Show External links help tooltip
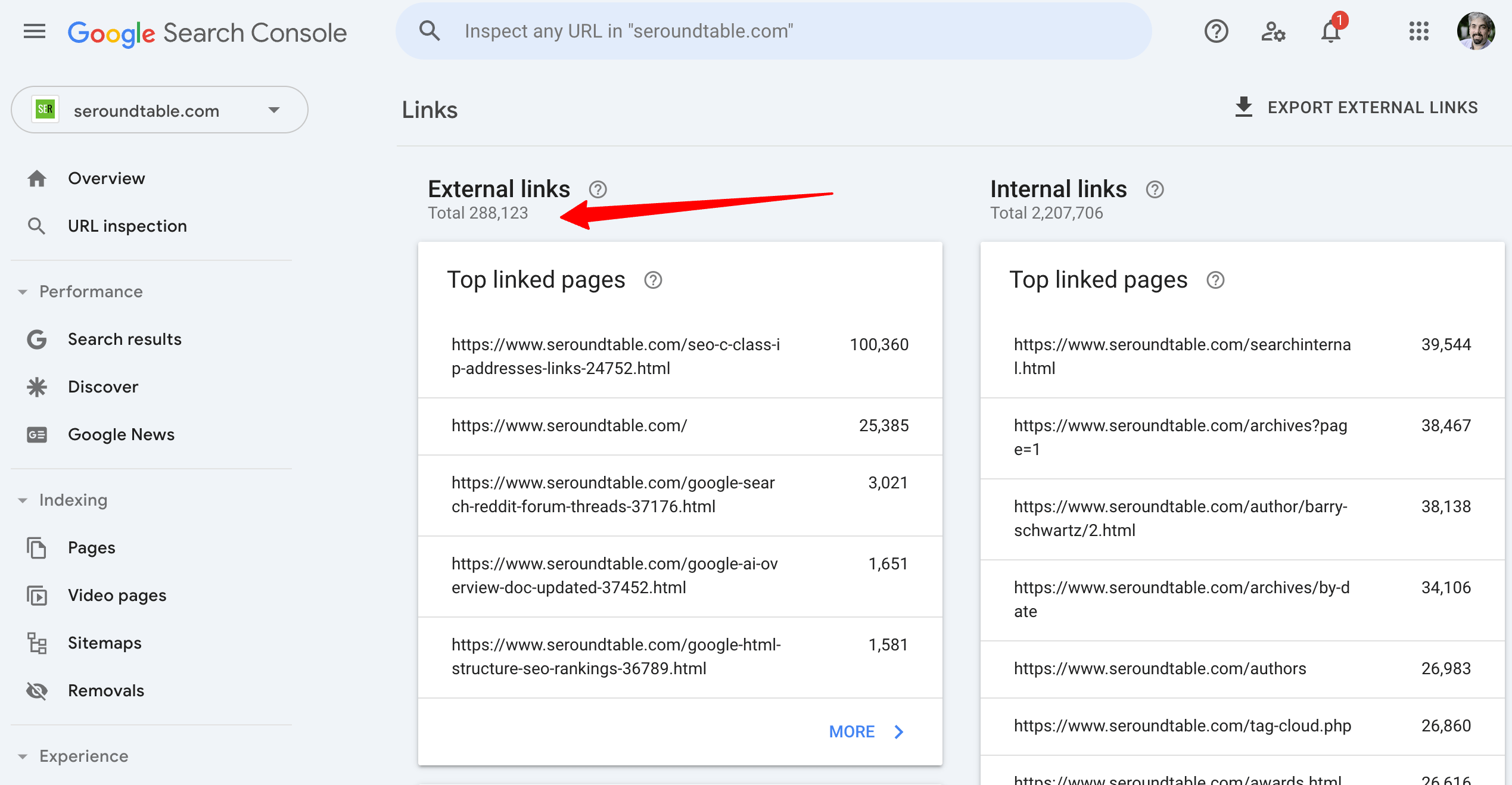 (x=598, y=189)
